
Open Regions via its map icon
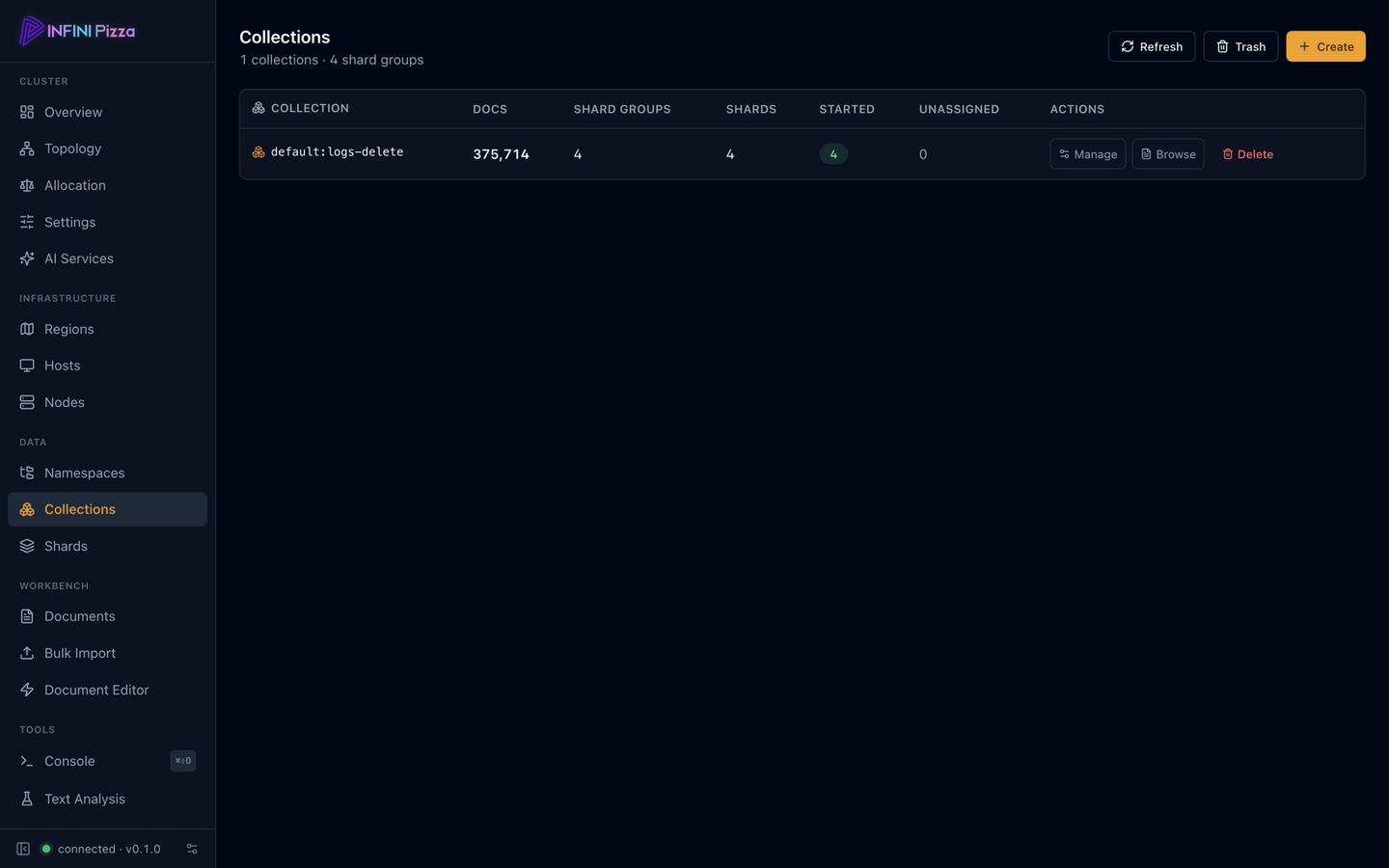tap(27, 329)
